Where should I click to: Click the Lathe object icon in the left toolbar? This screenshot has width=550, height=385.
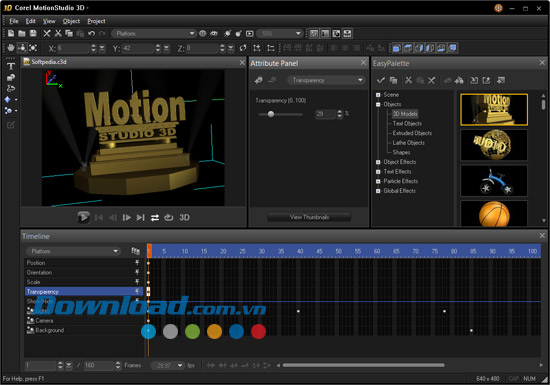point(11,88)
